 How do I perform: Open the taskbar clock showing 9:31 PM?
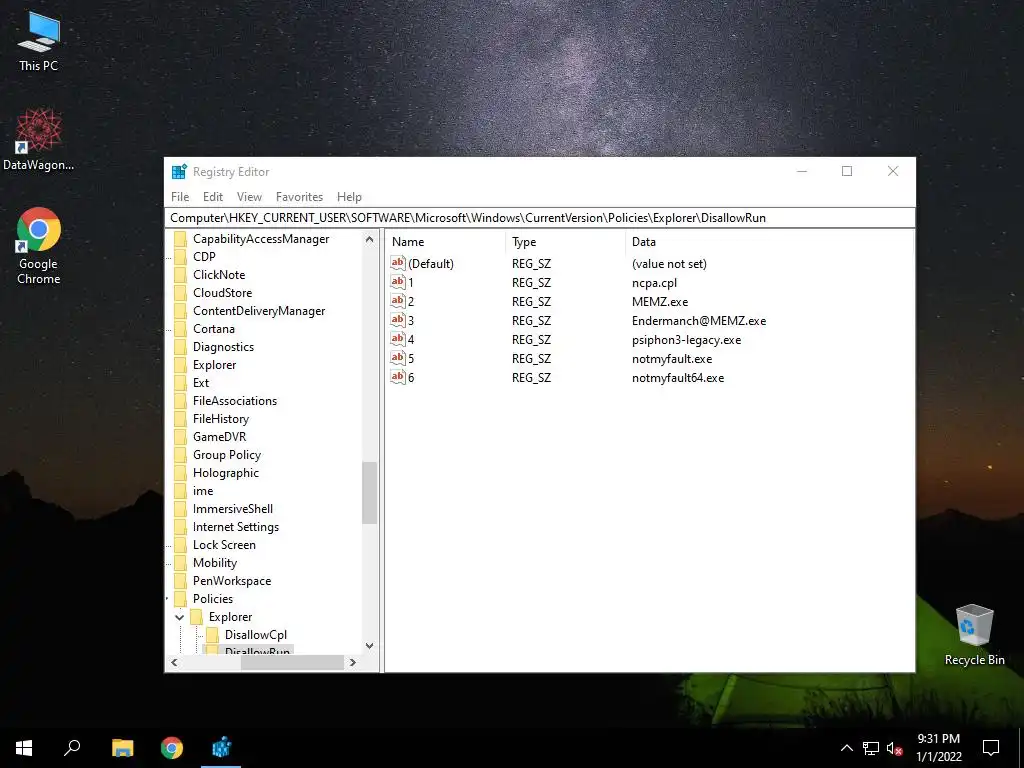938,748
